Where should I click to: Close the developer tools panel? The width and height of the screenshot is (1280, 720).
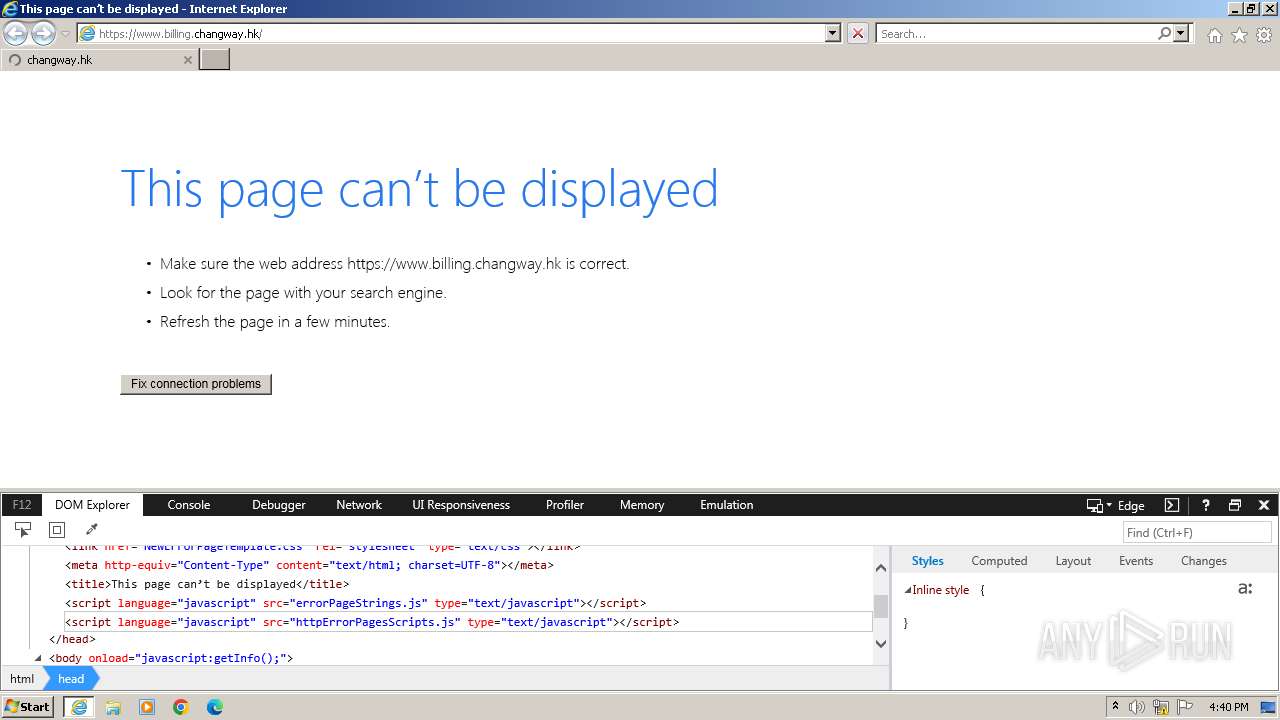click(x=1264, y=505)
